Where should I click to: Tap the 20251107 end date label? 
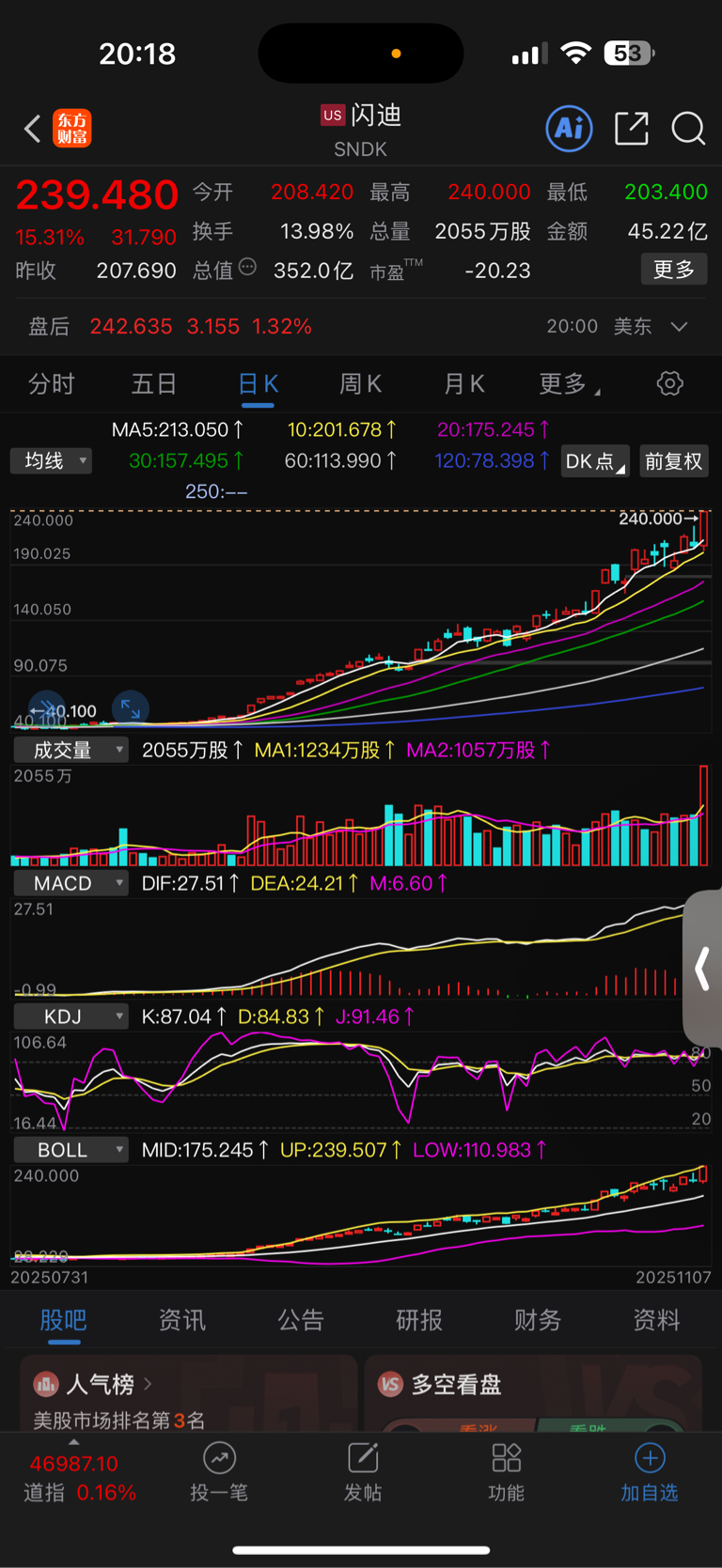coord(673,1278)
